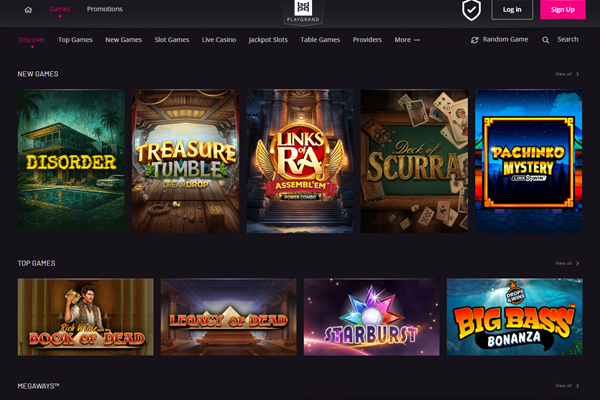The image size is (600, 400).
Task: Go to the home icon
Action: tap(28, 10)
